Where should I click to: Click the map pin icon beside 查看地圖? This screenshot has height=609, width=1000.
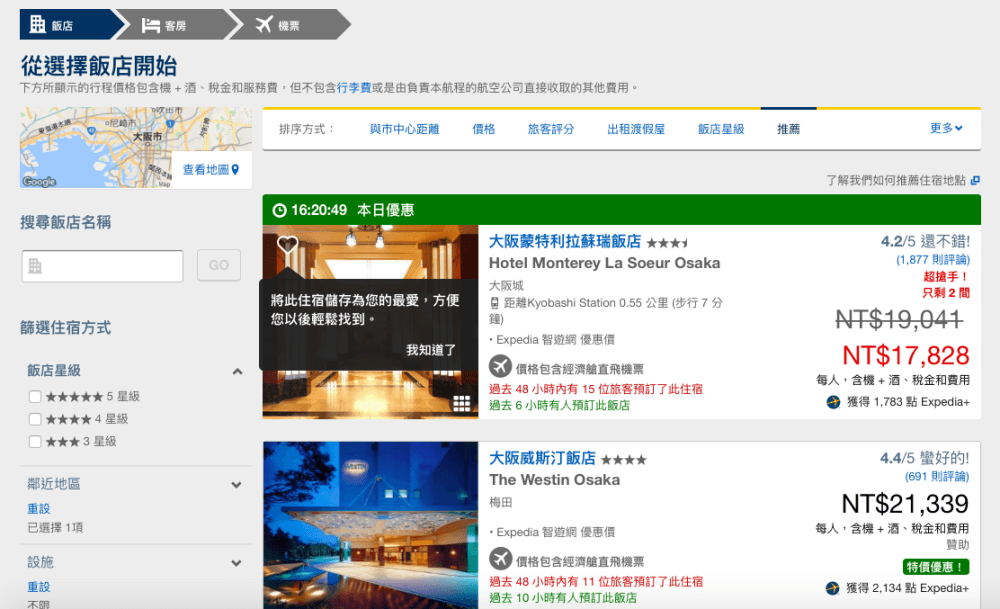point(235,170)
